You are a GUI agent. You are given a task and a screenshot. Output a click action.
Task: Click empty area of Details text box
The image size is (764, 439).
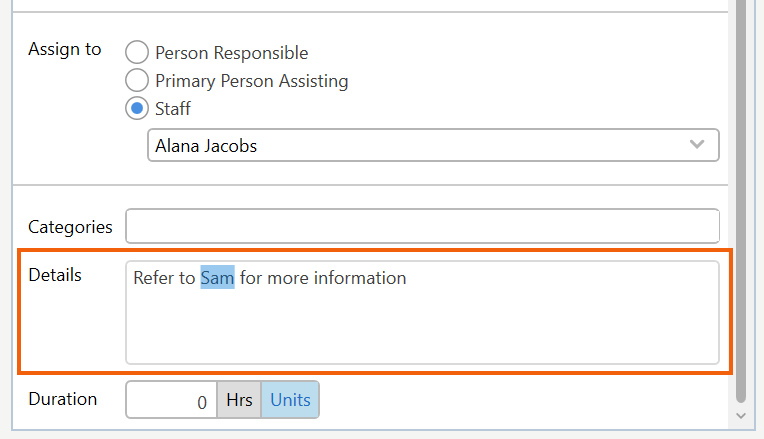(x=421, y=325)
